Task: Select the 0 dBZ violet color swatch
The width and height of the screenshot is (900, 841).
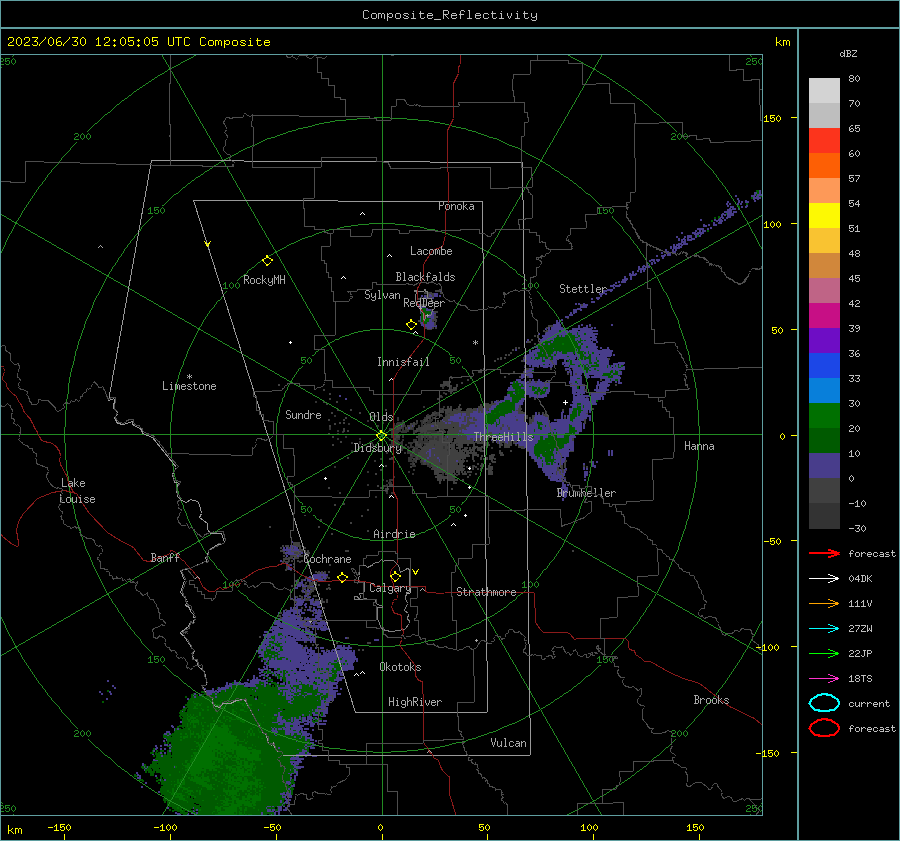Action: pyautogui.click(x=824, y=466)
